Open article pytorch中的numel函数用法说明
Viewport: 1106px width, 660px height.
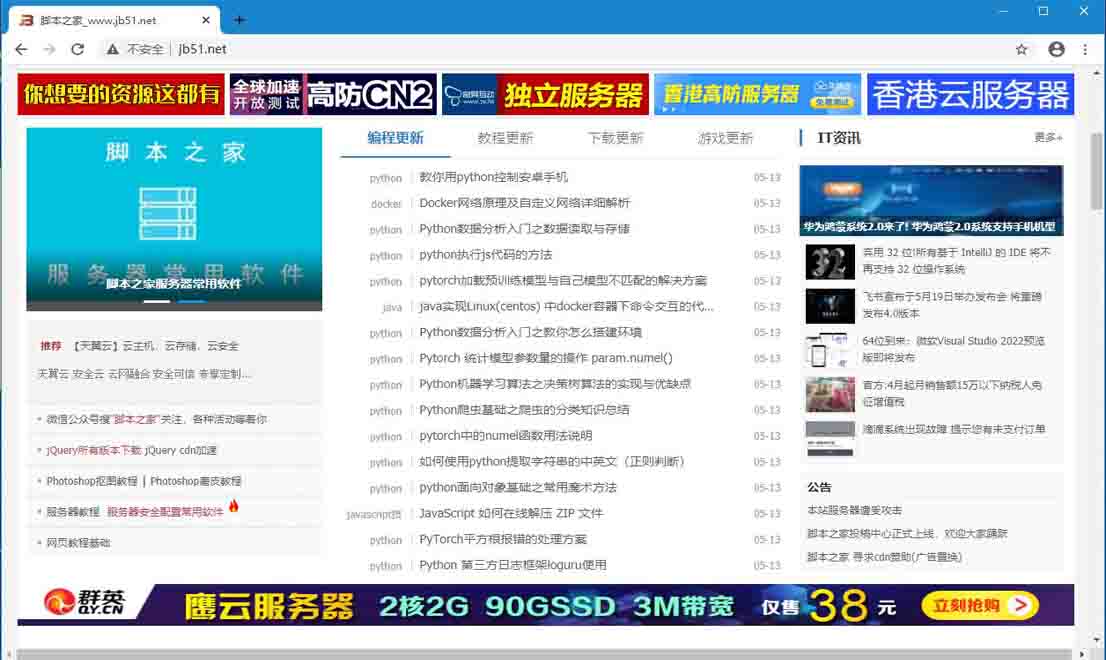pyautogui.click(x=506, y=436)
